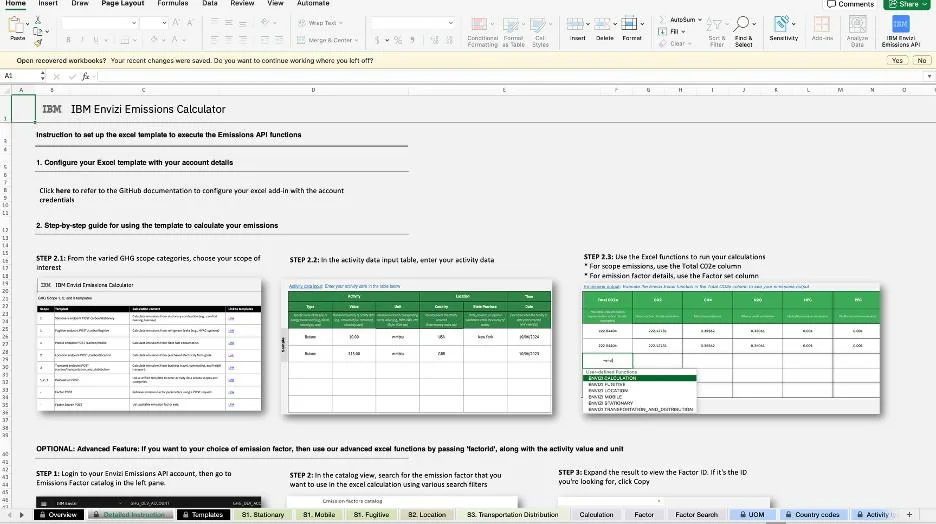
Task: Open Format as Table
Action: click(x=513, y=32)
